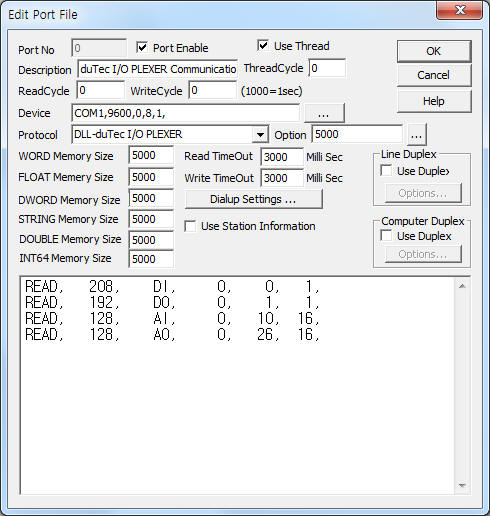Click the scroll up arrow in script list

click(x=462, y=286)
